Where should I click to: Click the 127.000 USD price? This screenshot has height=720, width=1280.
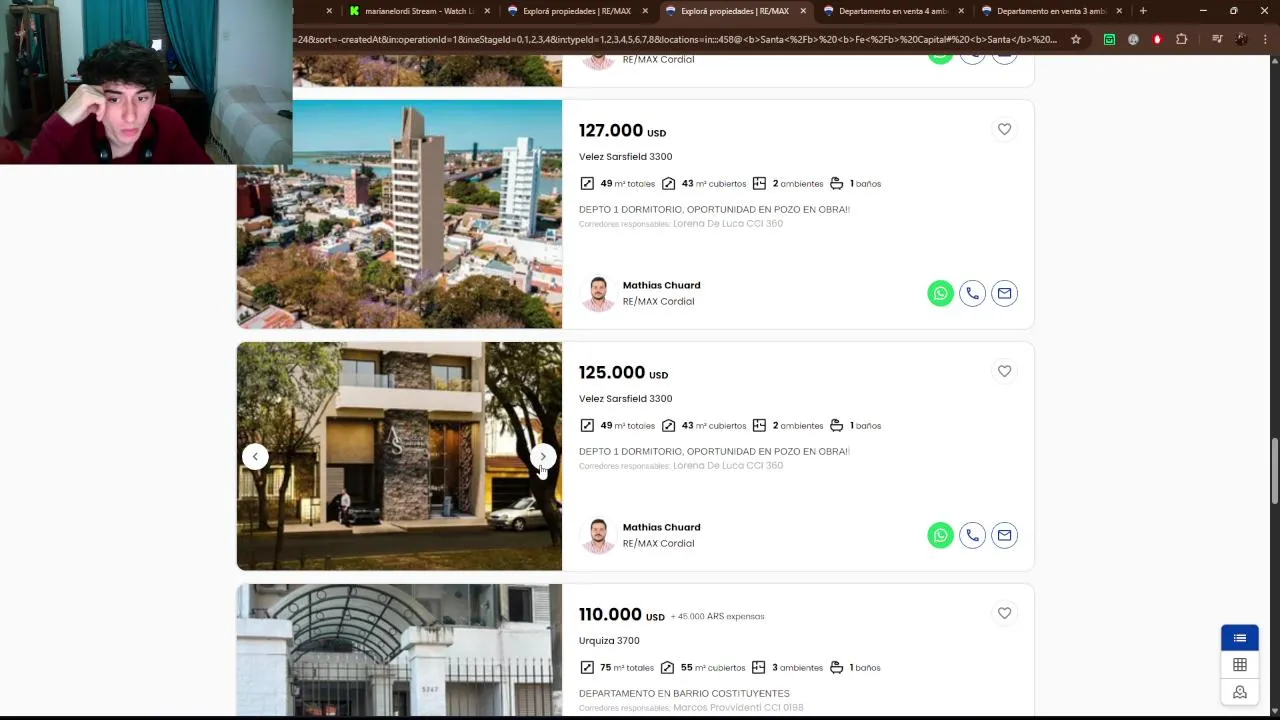point(622,131)
